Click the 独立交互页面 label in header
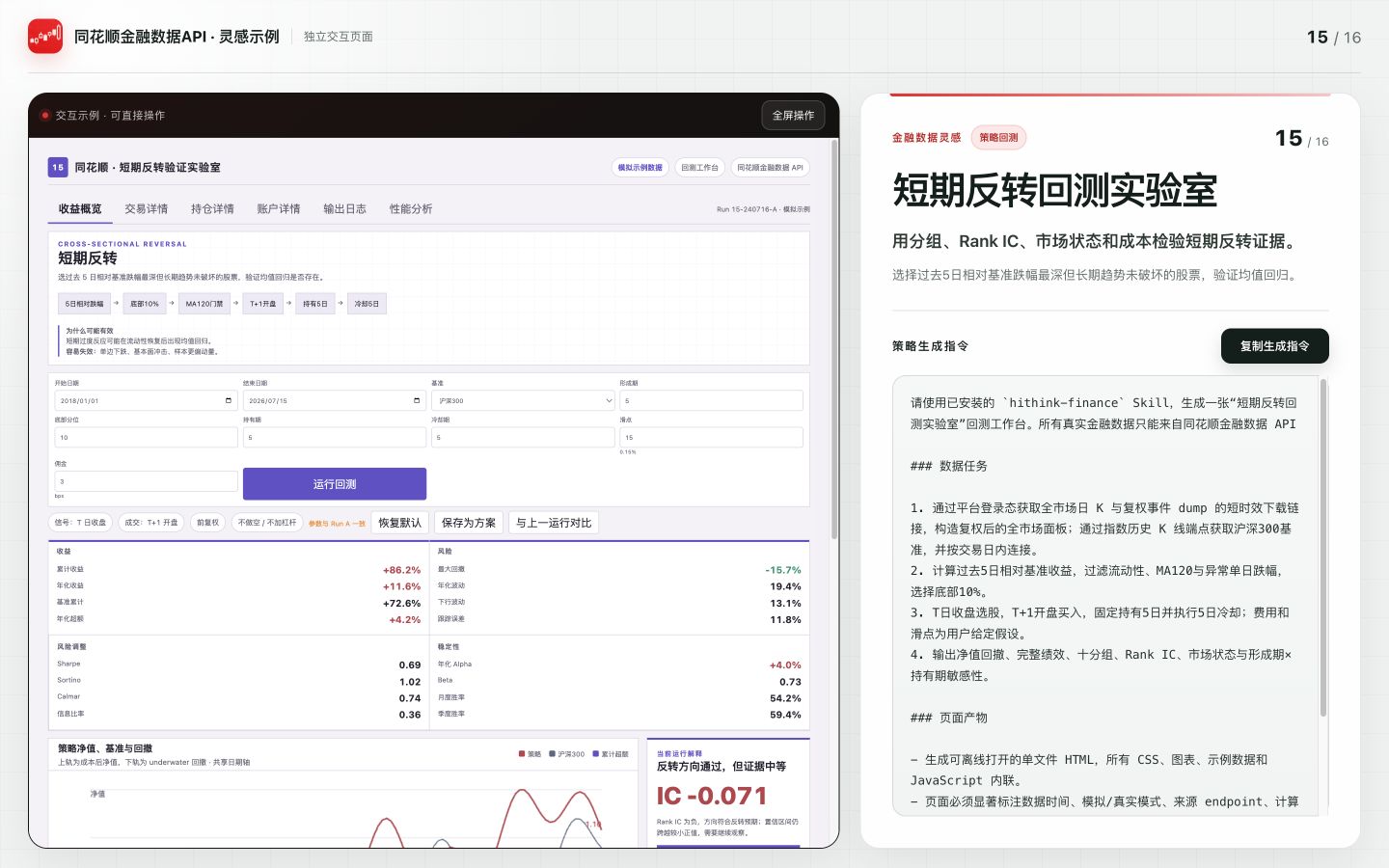Screen dimensions: 1389x868 [x=339, y=37]
